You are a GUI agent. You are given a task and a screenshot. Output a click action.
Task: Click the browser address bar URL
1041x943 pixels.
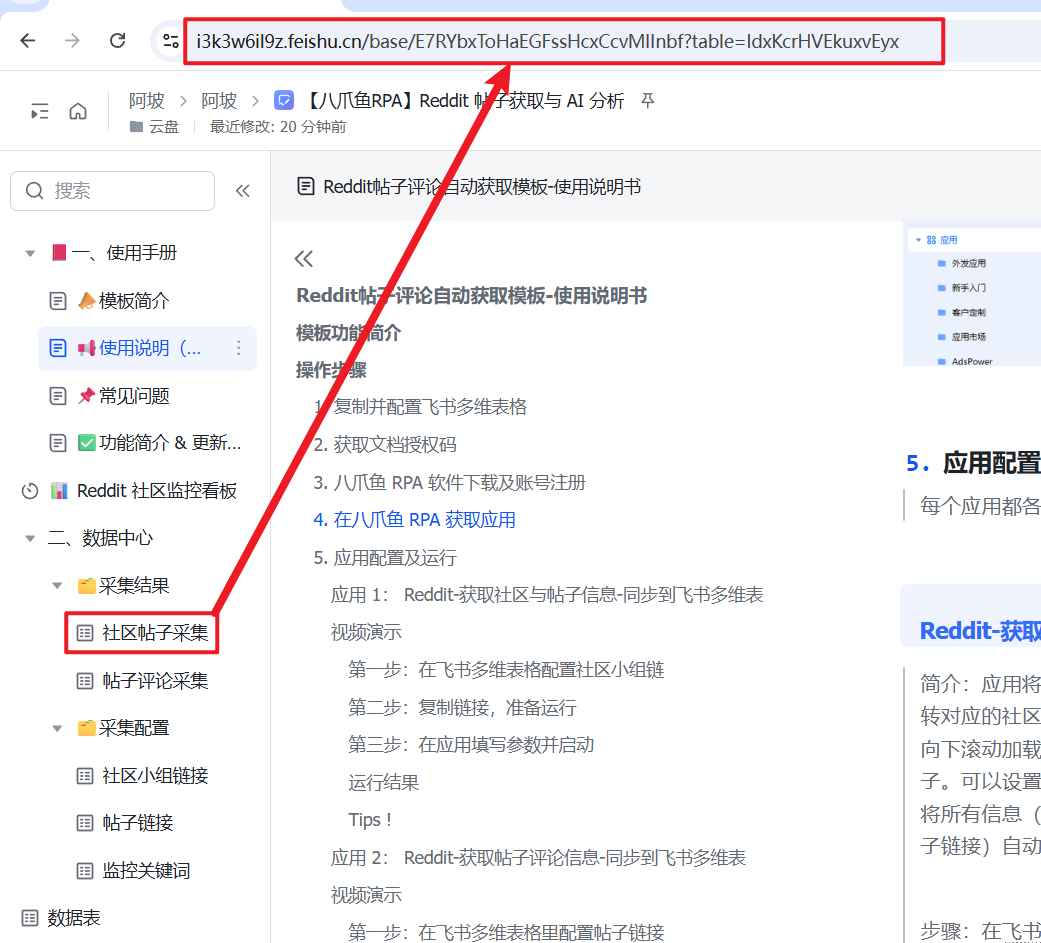pos(547,41)
